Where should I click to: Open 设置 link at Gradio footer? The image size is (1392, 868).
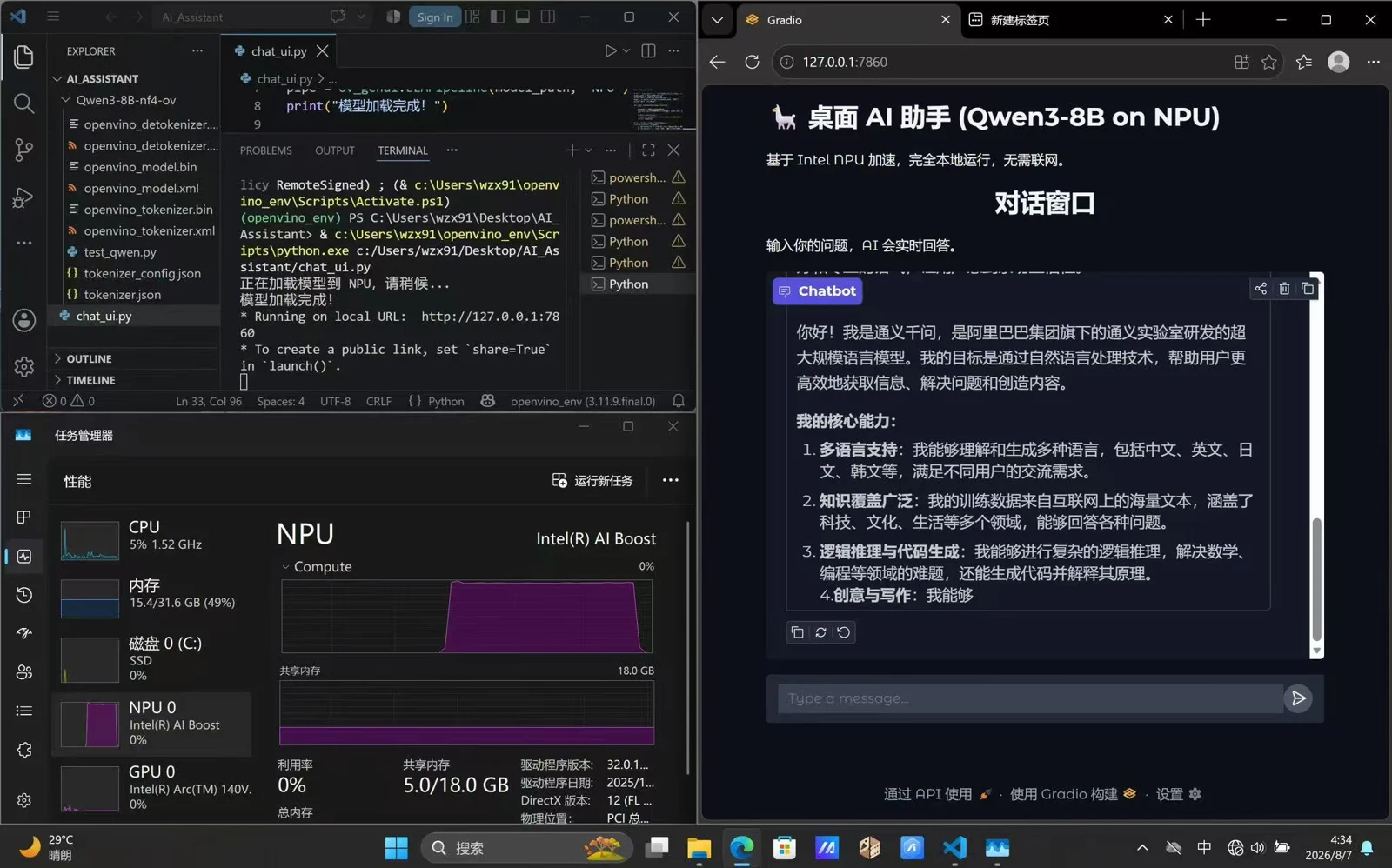point(1178,794)
